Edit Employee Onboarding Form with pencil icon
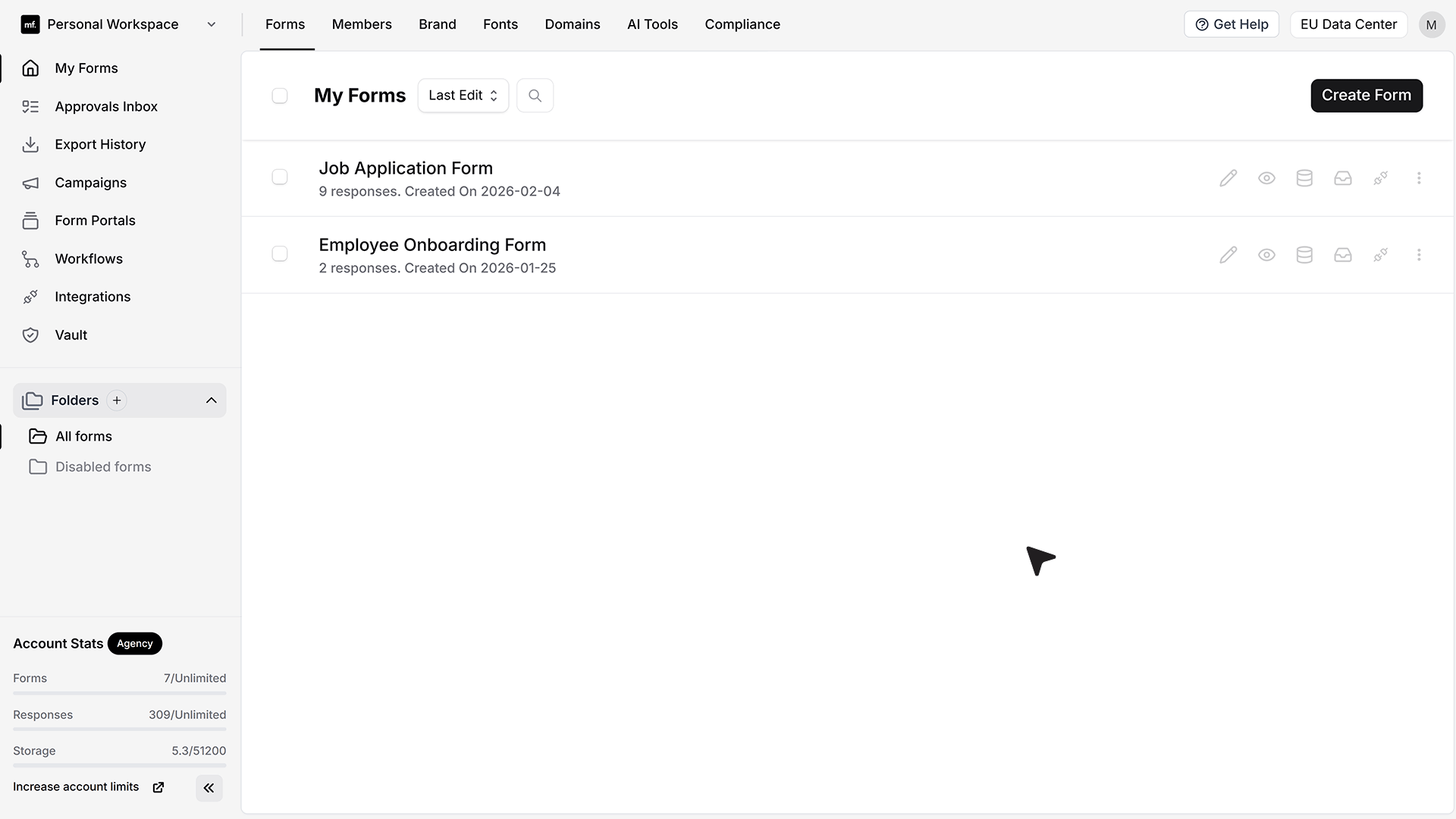1456x819 pixels. coord(1228,255)
